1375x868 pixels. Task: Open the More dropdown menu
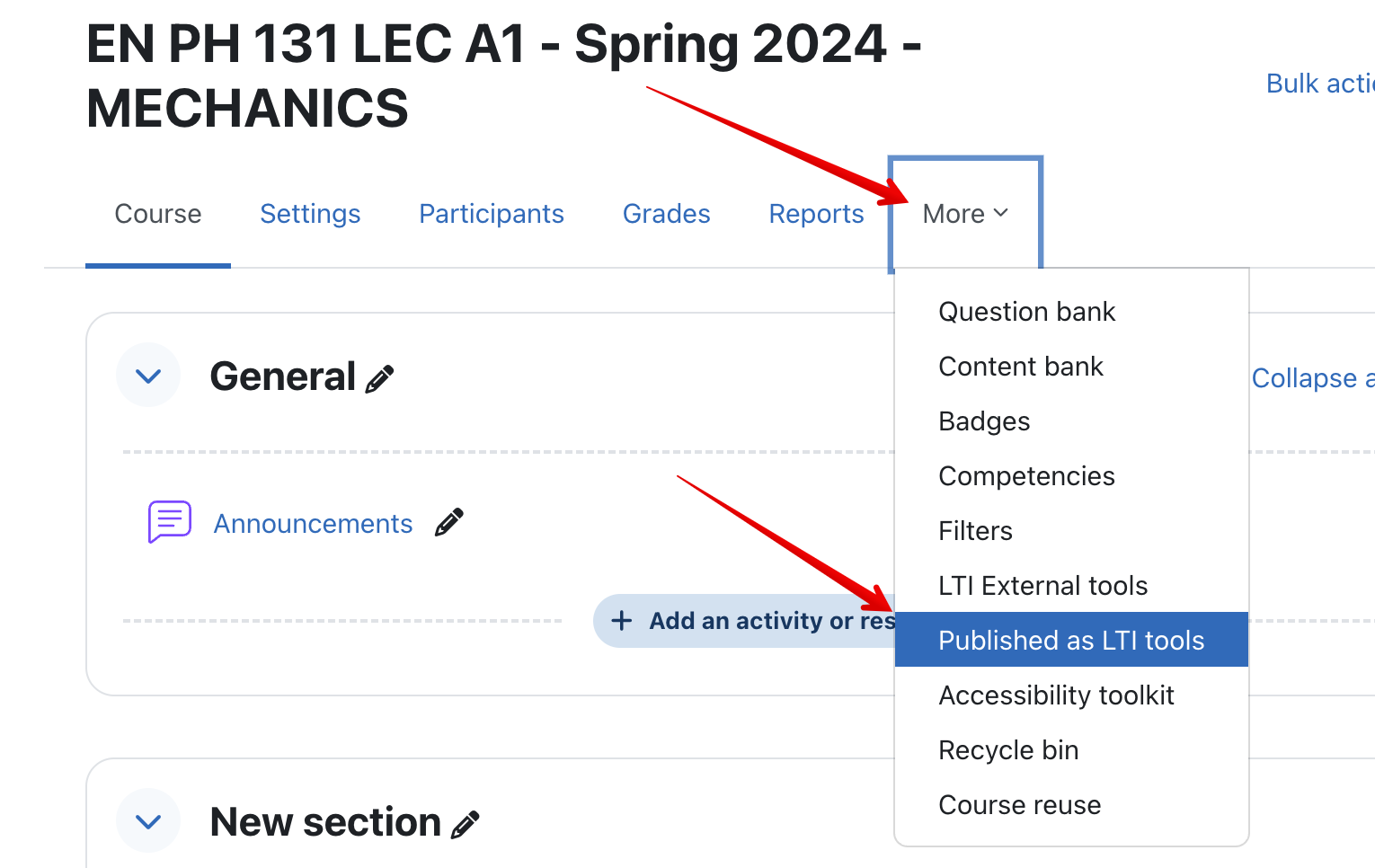coord(965,214)
